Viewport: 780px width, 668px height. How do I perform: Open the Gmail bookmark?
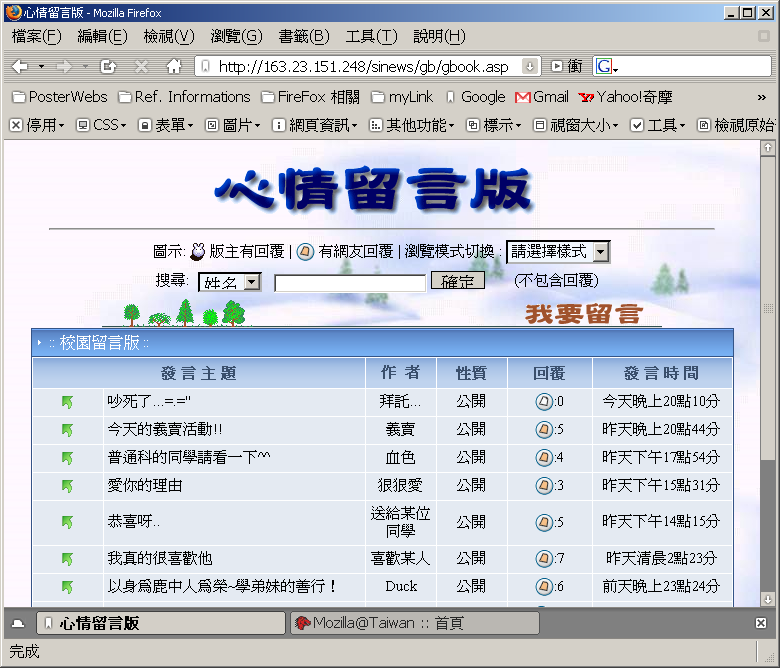[x=541, y=97]
